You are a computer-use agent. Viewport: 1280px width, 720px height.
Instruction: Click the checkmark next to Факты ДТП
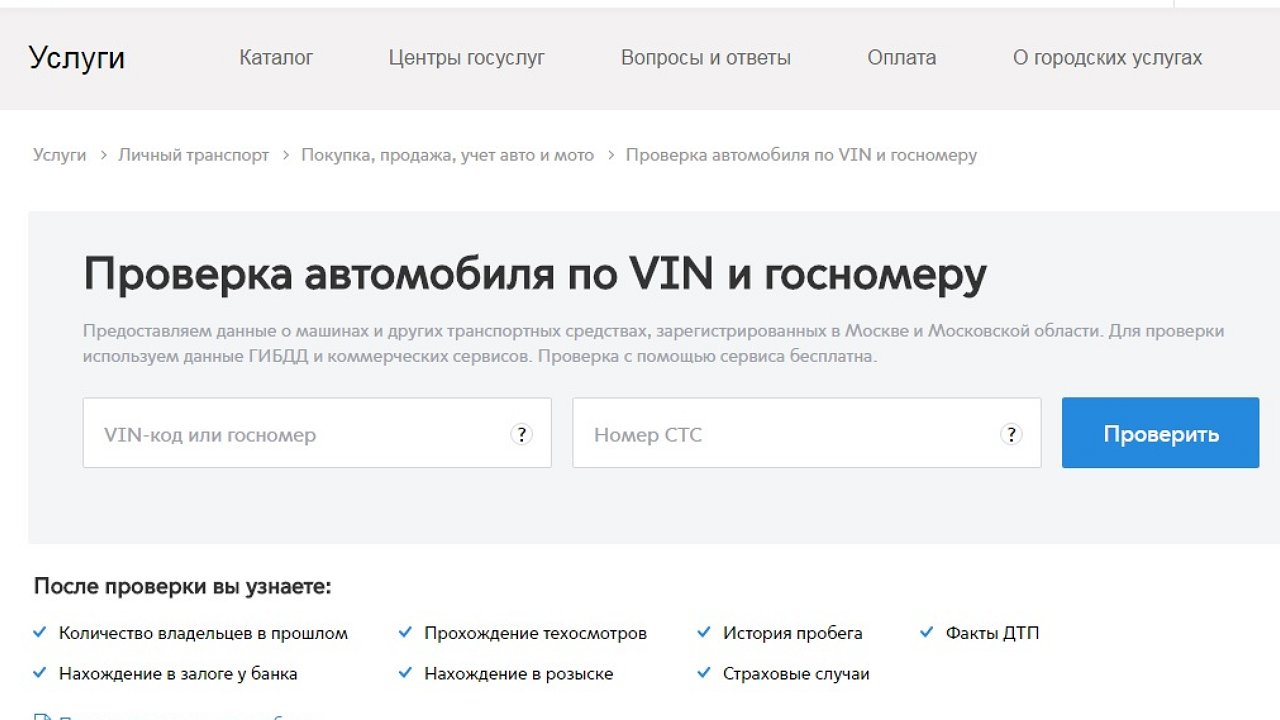[x=926, y=632]
